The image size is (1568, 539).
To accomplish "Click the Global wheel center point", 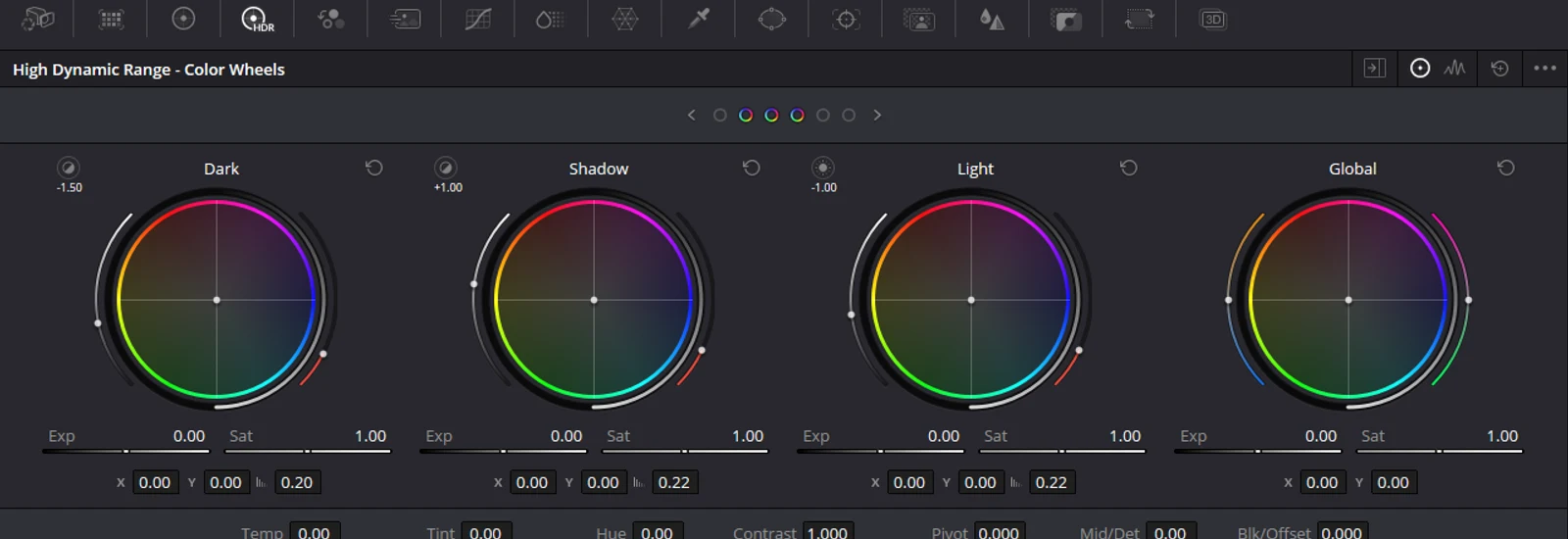I will (x=1348, y=300).
